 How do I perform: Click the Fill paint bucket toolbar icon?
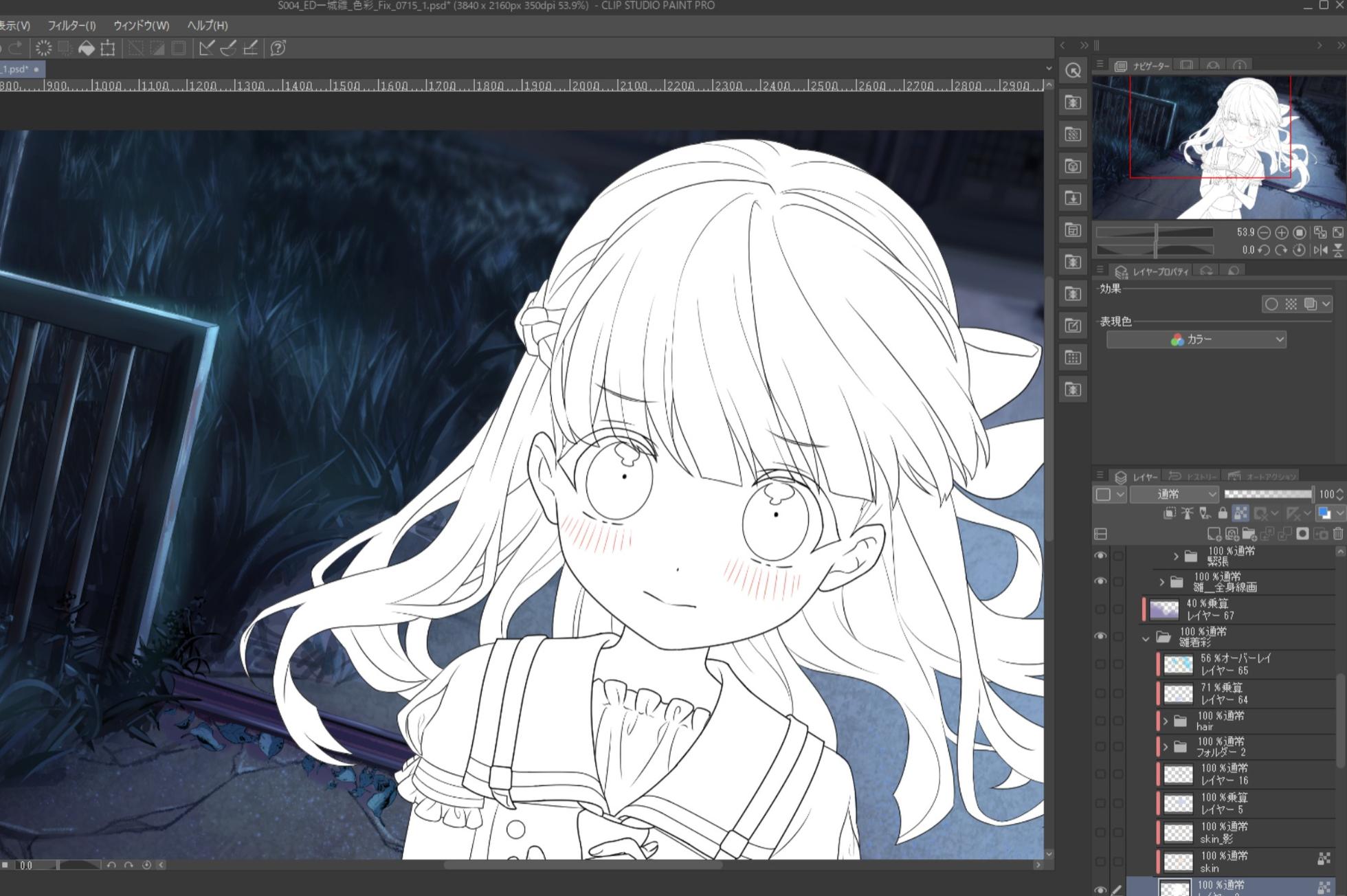[x=87, y=48]
